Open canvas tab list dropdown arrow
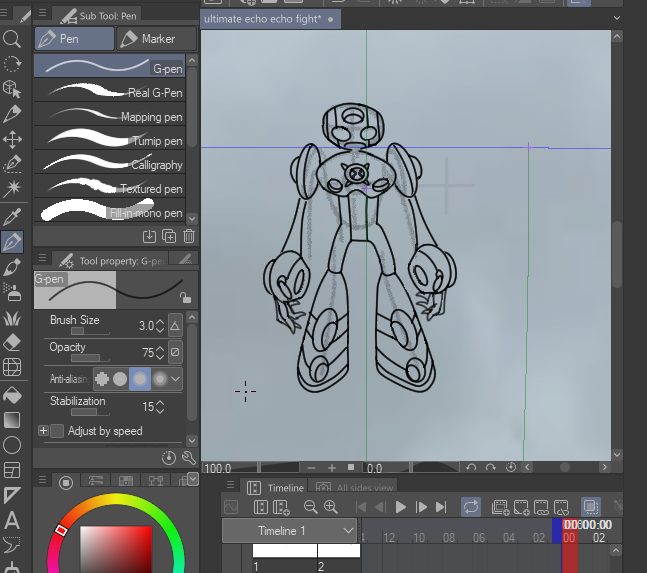 [x=616, y=18]
